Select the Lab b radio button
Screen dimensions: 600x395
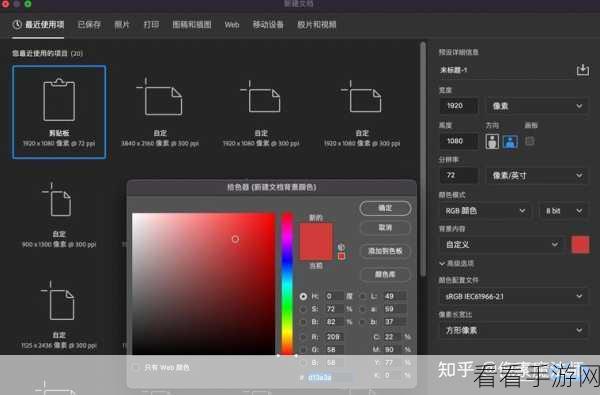(x=362, y=322)
